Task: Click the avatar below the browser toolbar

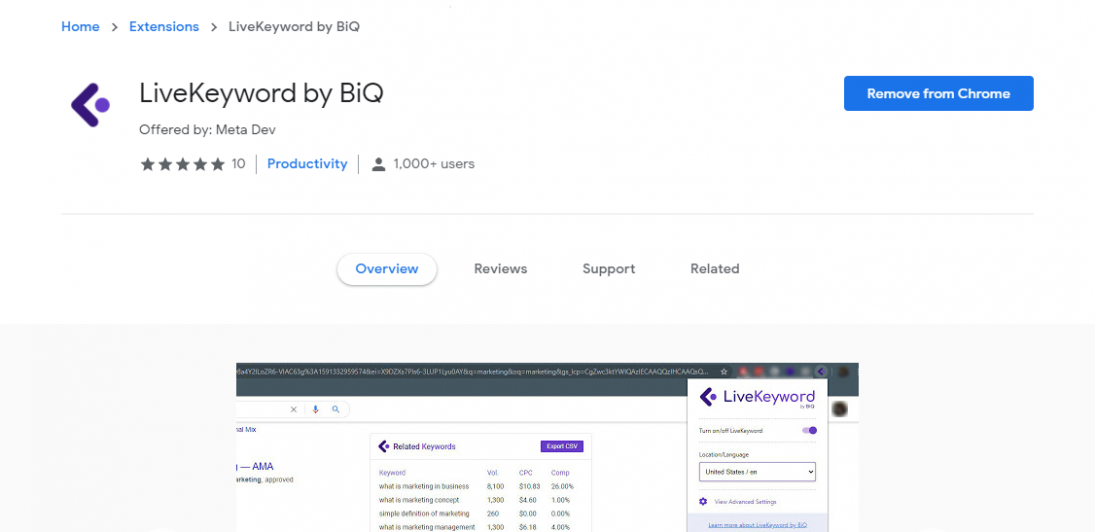Action: tap(839, 409)
